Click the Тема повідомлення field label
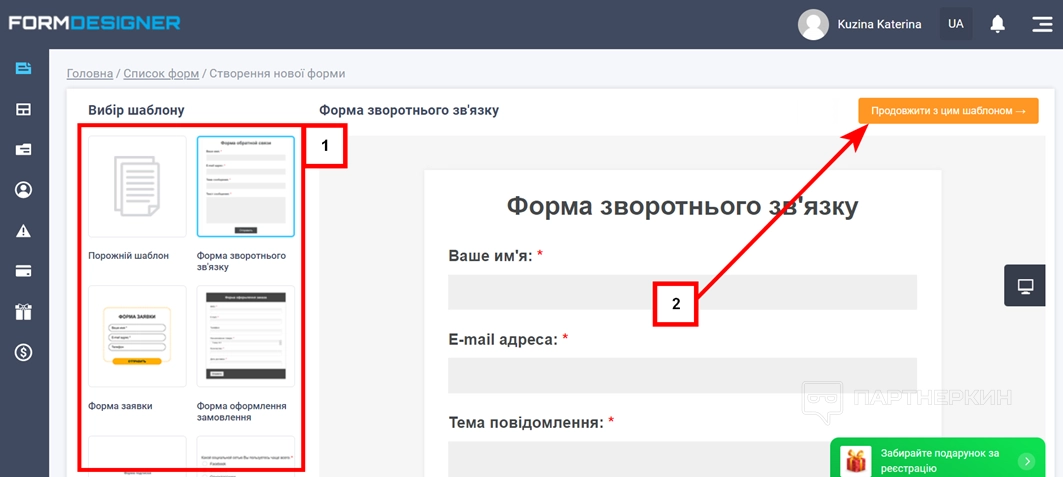 [x=525, y=423]
